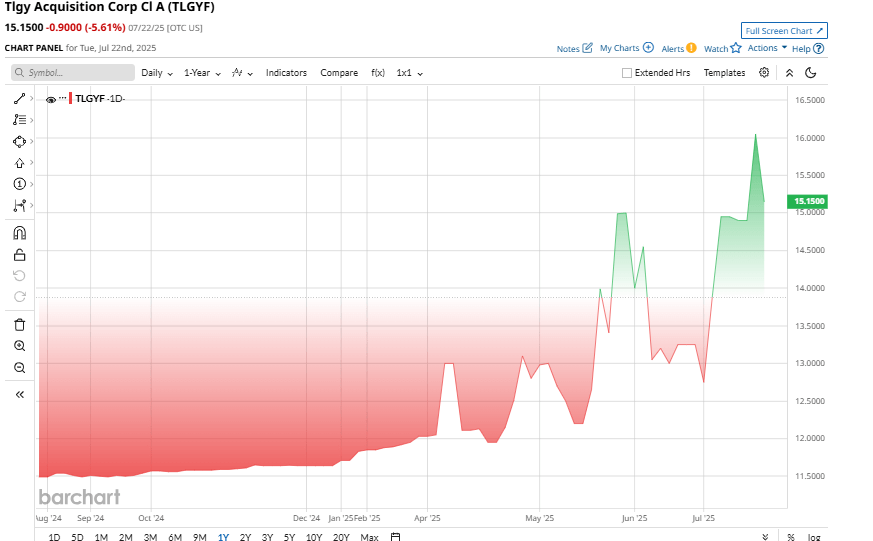The height and width of the screenshot is (541, 873).
Task: Select the 2Y time range
Action: [x=245, y=537]
